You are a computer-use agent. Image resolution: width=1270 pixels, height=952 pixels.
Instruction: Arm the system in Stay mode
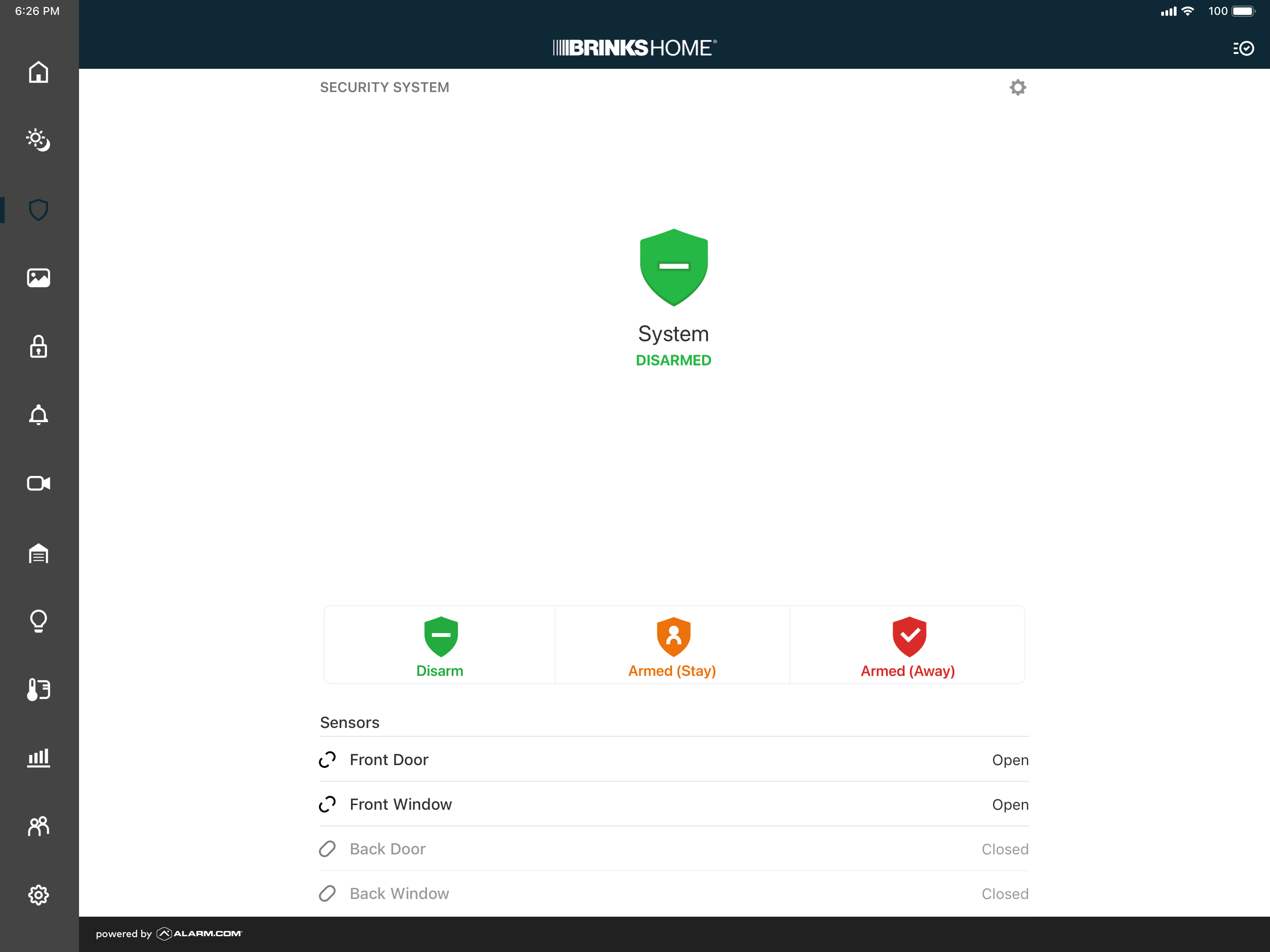pos(672,645)
